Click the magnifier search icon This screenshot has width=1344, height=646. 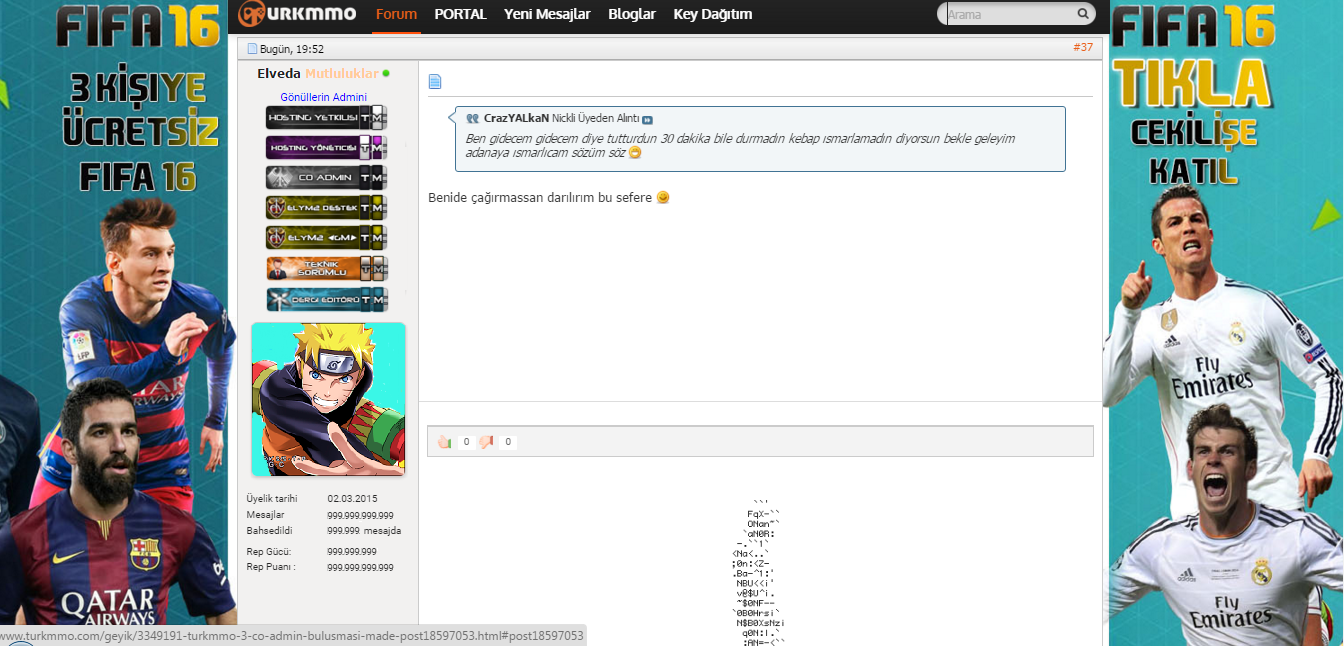click(x=1083, y=14)
